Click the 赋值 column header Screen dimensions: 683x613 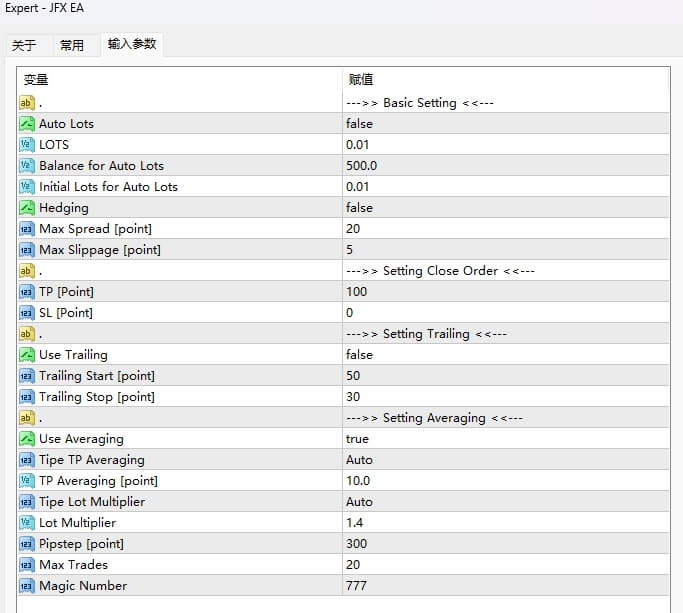[x=361, y=80]
